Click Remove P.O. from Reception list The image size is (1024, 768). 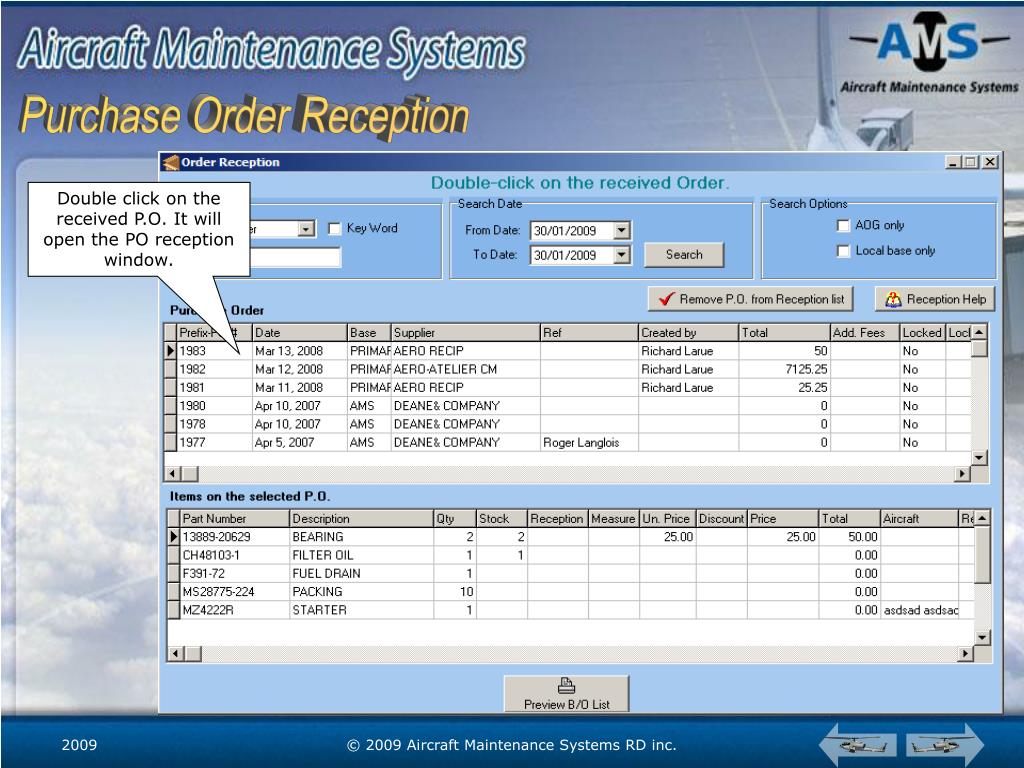(x=751, y=299)
